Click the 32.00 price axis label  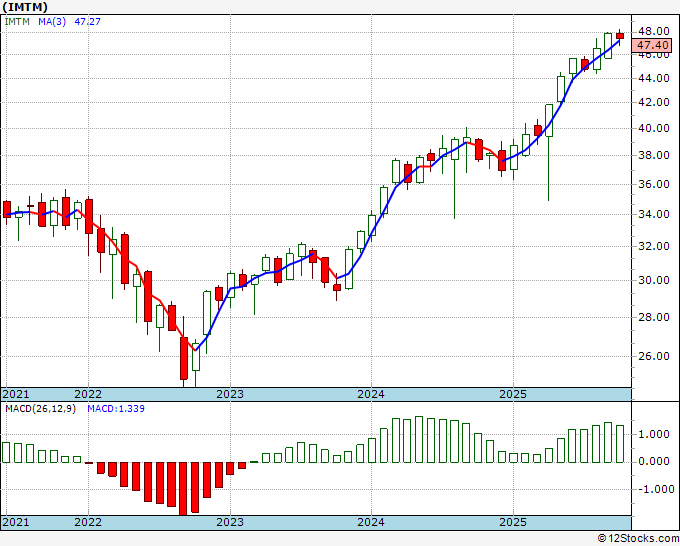pos(654,246)
